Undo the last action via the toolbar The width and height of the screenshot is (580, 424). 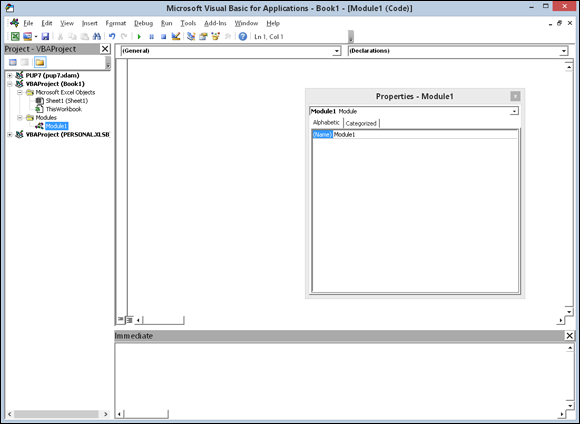pos(112,36)
